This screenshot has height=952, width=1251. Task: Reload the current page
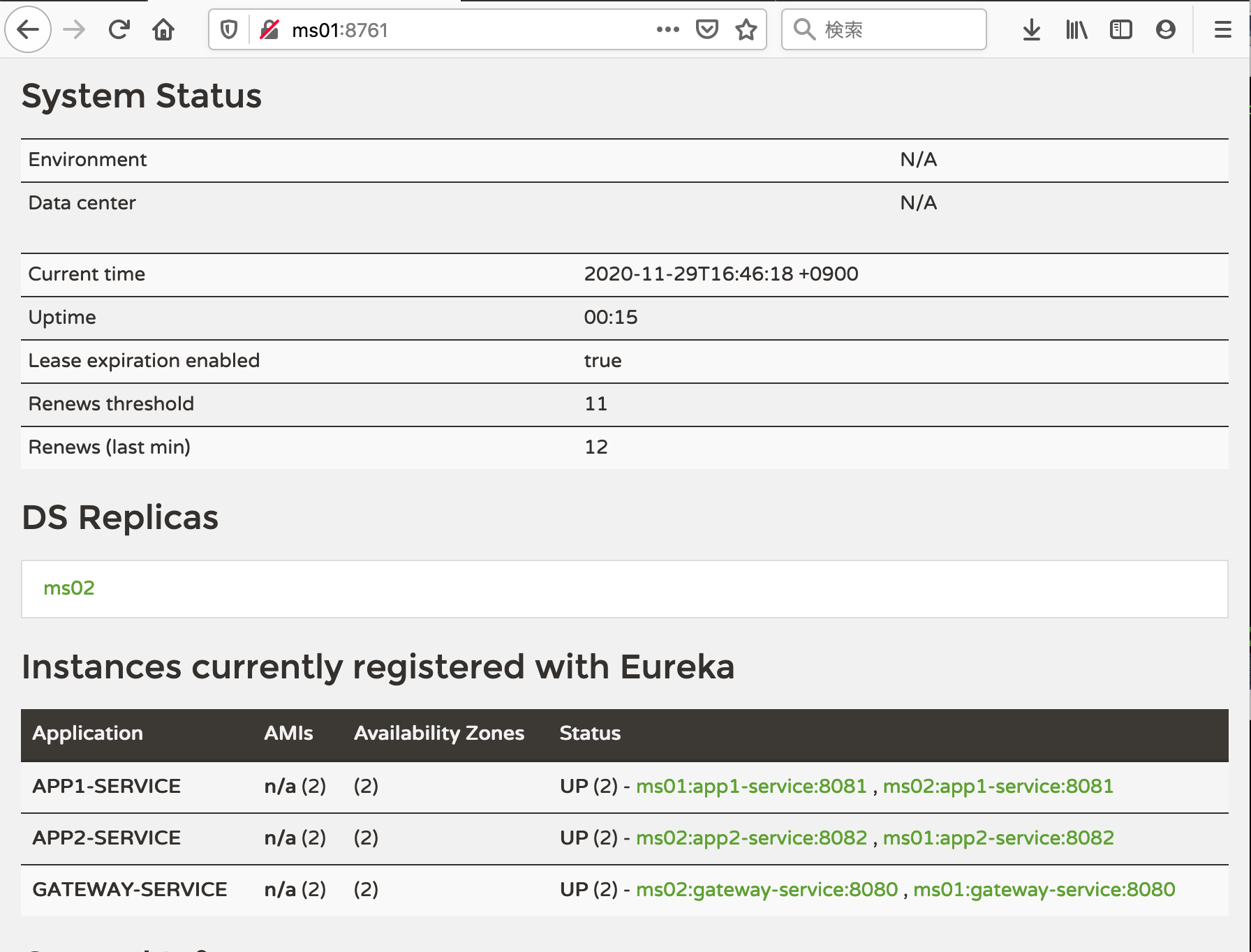click(119, 29)
